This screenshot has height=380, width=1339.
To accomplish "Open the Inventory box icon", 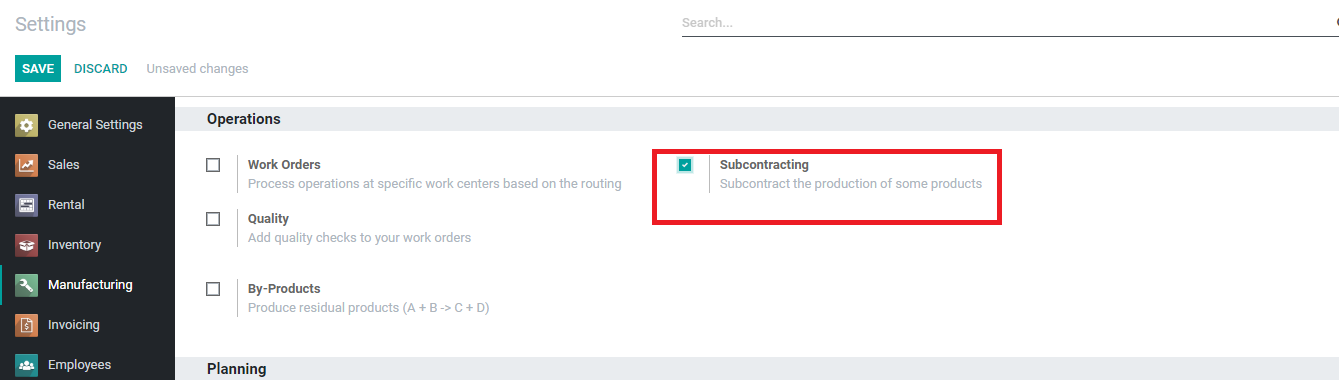I will pyautogui.click(x=27, y=245).
